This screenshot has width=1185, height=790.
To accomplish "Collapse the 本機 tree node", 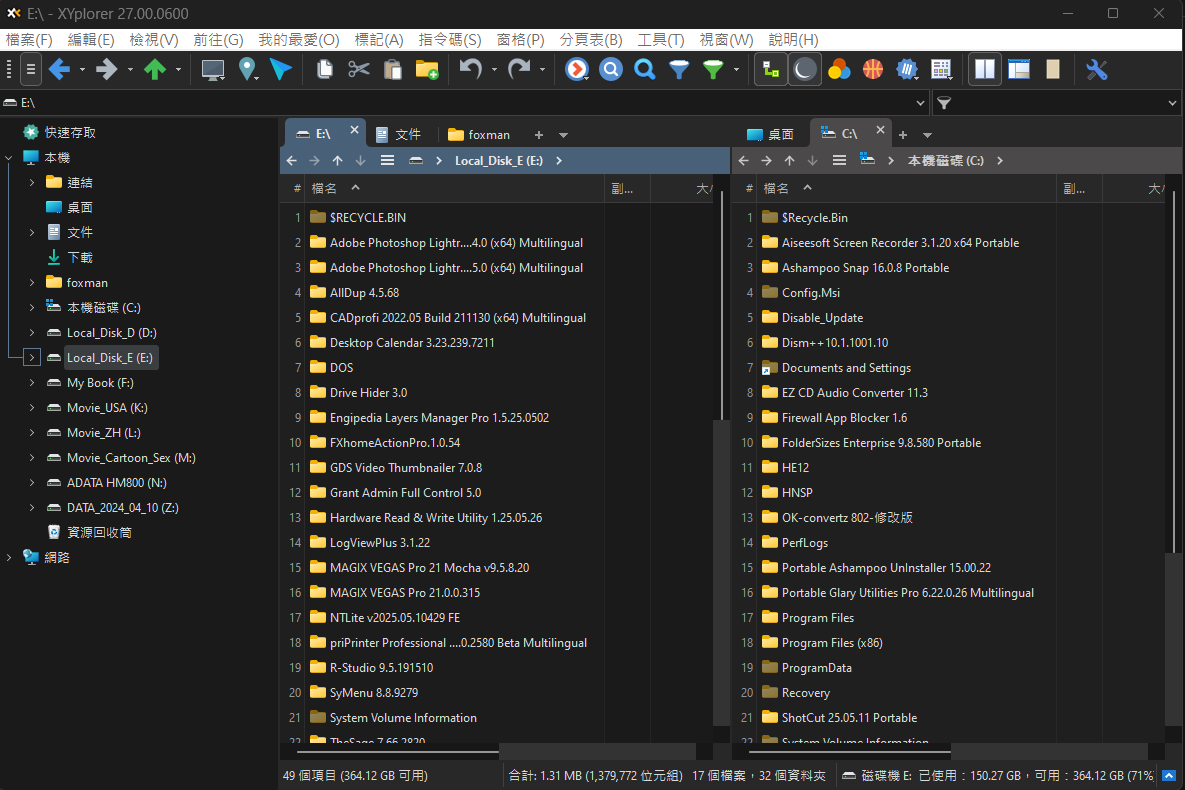I will point(9,157).
